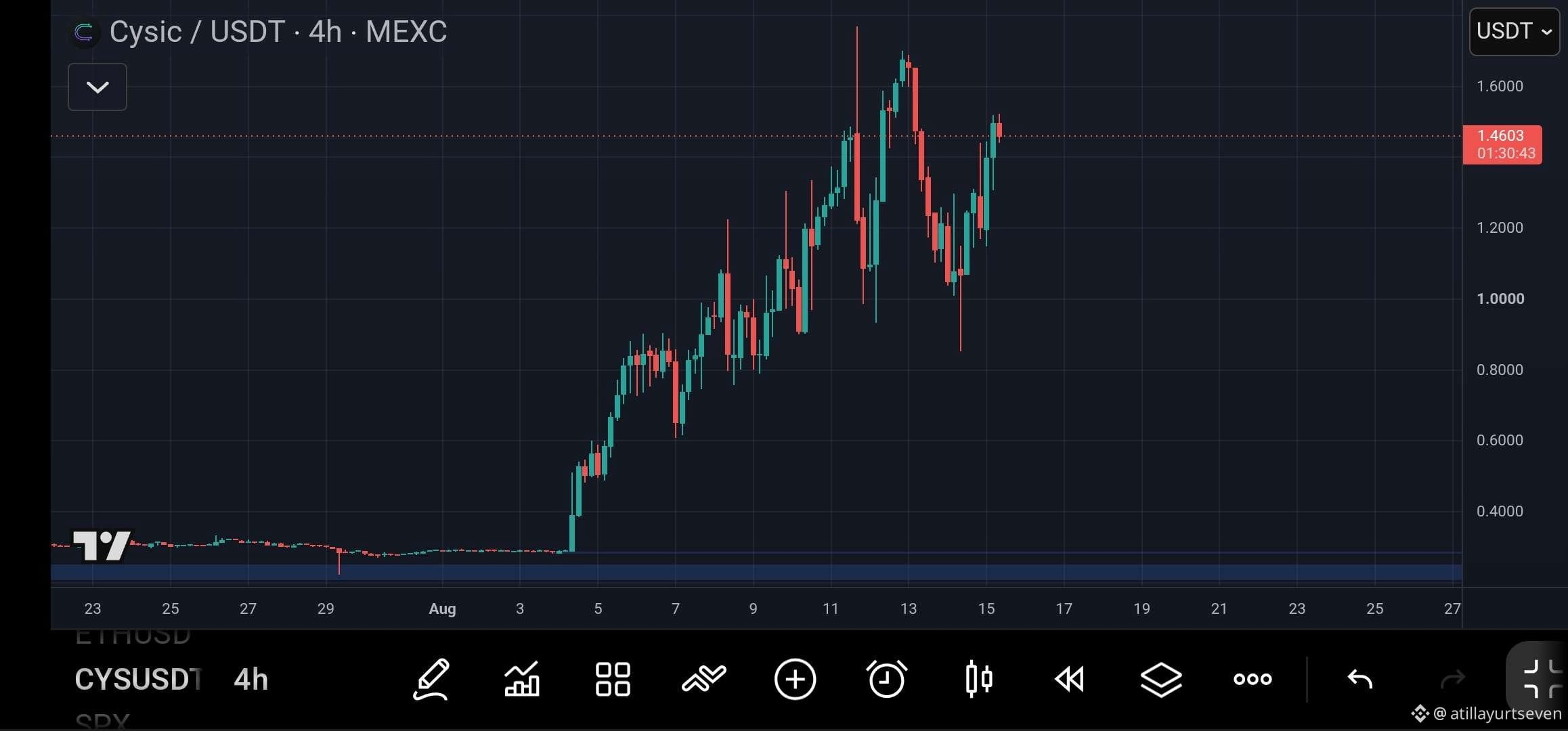Tap the 15 date label on time axis

pos(986,608)
